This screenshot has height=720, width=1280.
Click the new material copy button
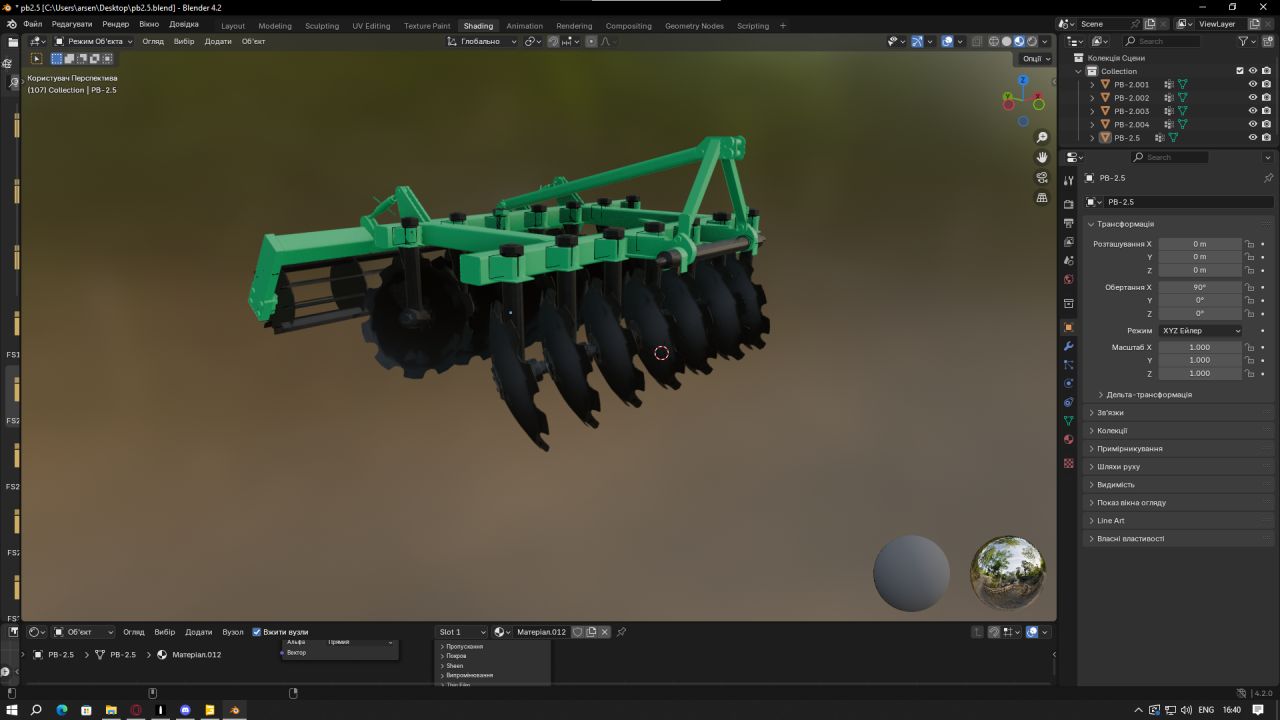(x=591, y=632)
